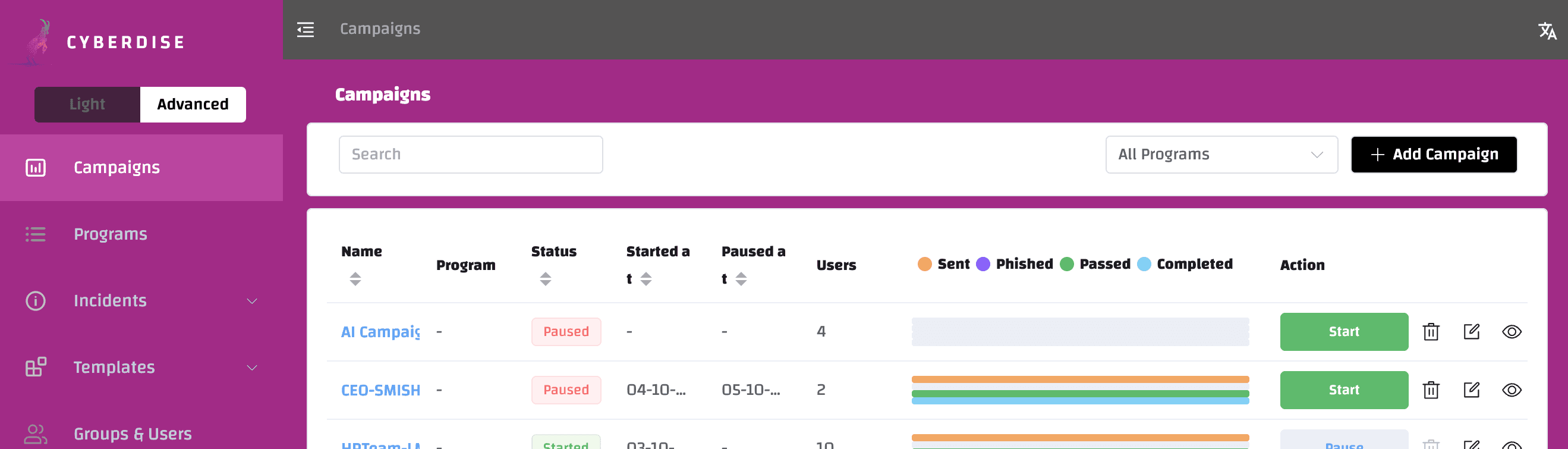Open the AI Campaign link
1568x449 pixels.
[380, 331]
